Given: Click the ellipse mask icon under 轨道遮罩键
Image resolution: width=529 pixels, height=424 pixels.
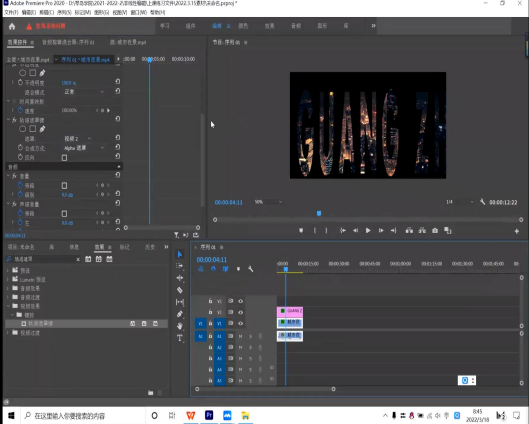Looking at the screenshot, I should [x=22, y=129].
